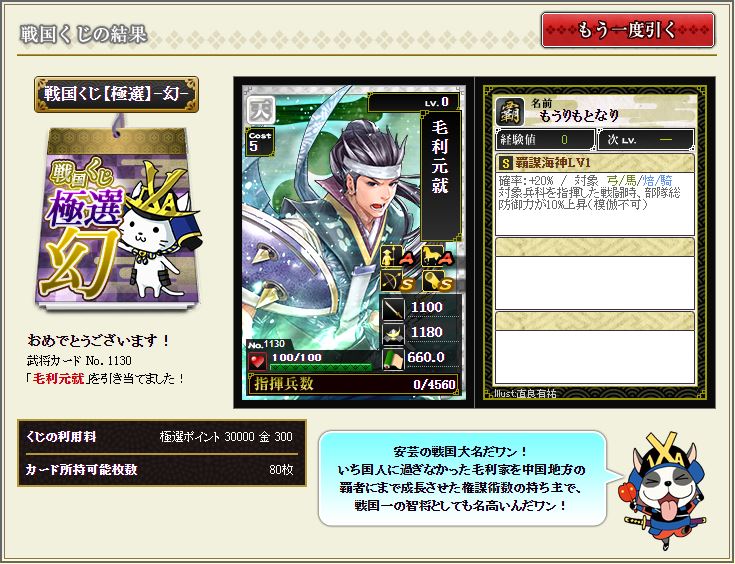Click the spear attack stat icon 1100

(x=393, y=308)
